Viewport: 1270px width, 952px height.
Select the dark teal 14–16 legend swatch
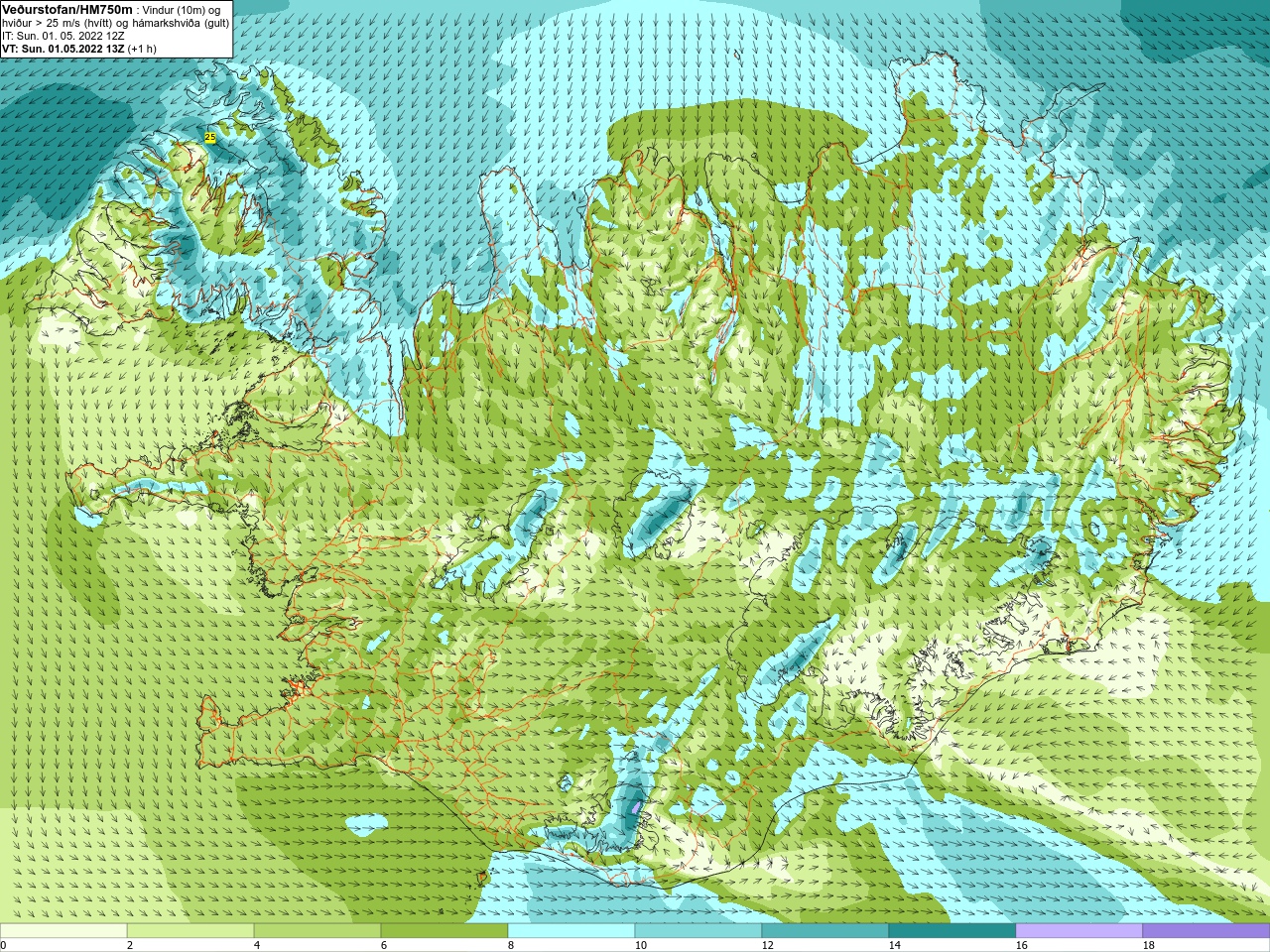point(952,931)
